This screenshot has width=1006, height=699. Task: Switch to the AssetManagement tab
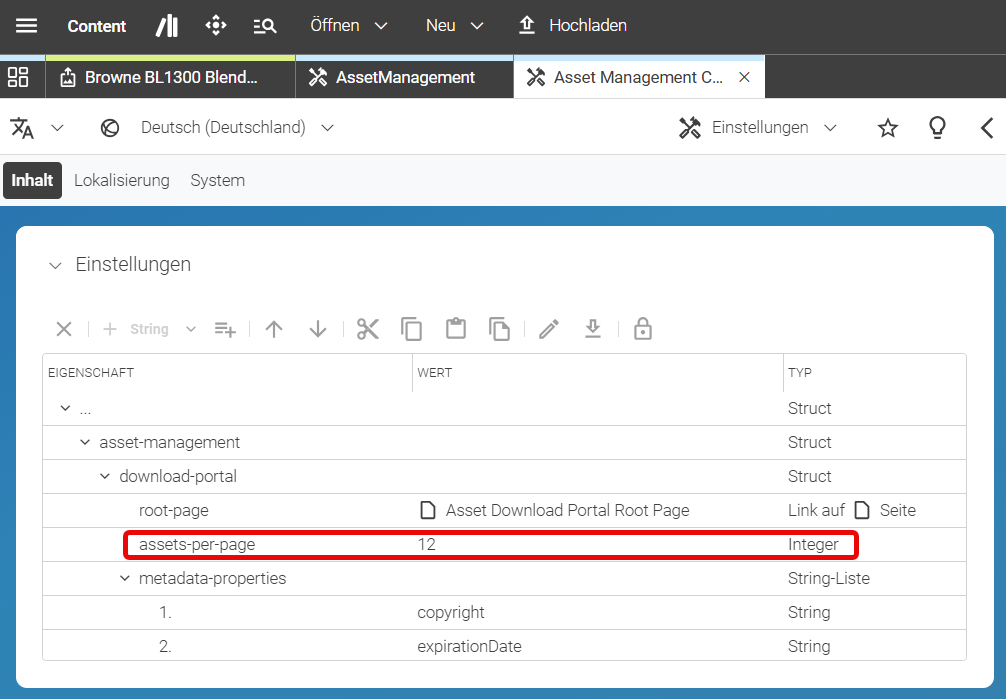(404, 77)
